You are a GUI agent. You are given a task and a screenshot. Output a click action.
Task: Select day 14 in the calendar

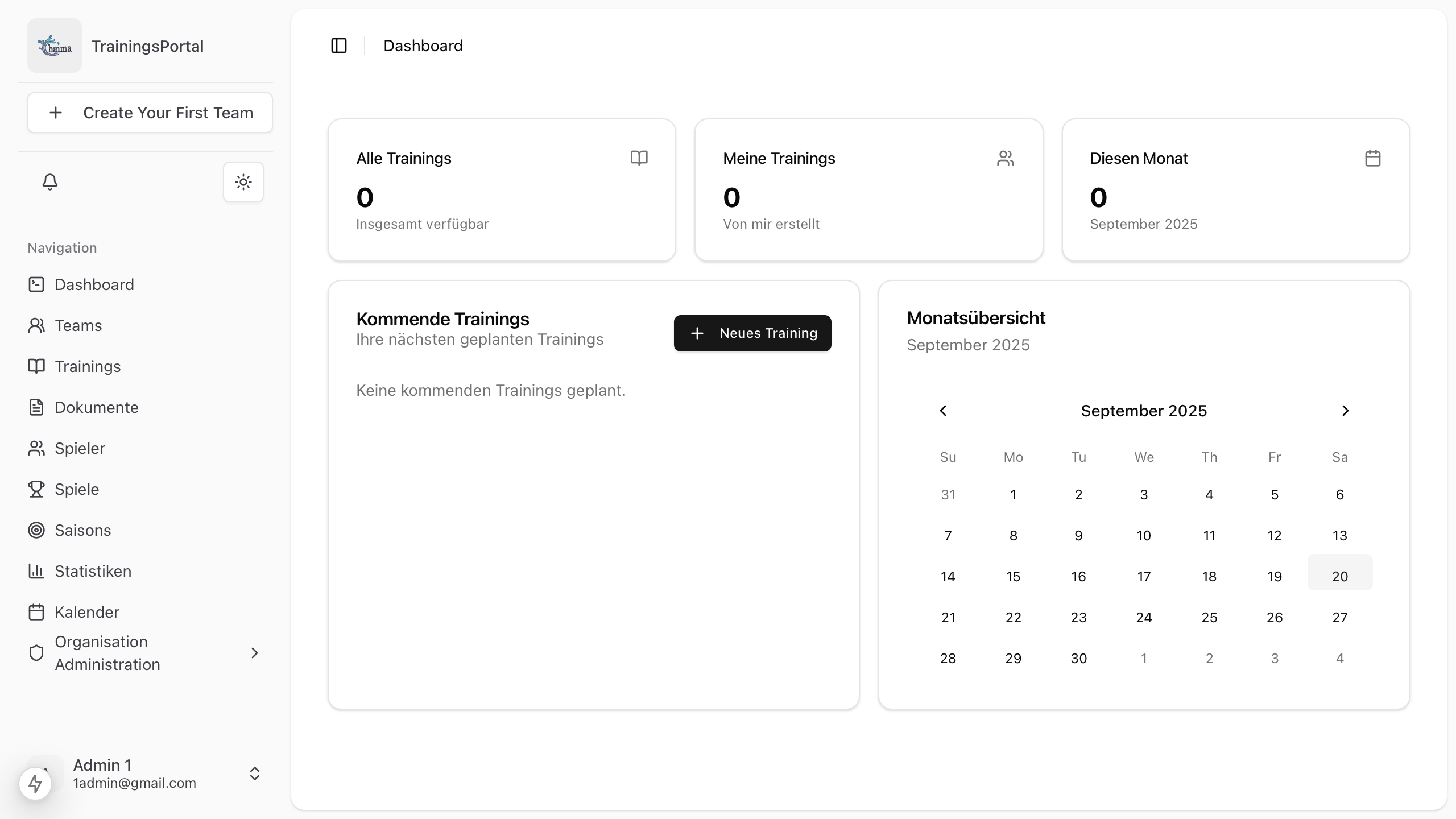pyautogui.click(x=948, y=576)
